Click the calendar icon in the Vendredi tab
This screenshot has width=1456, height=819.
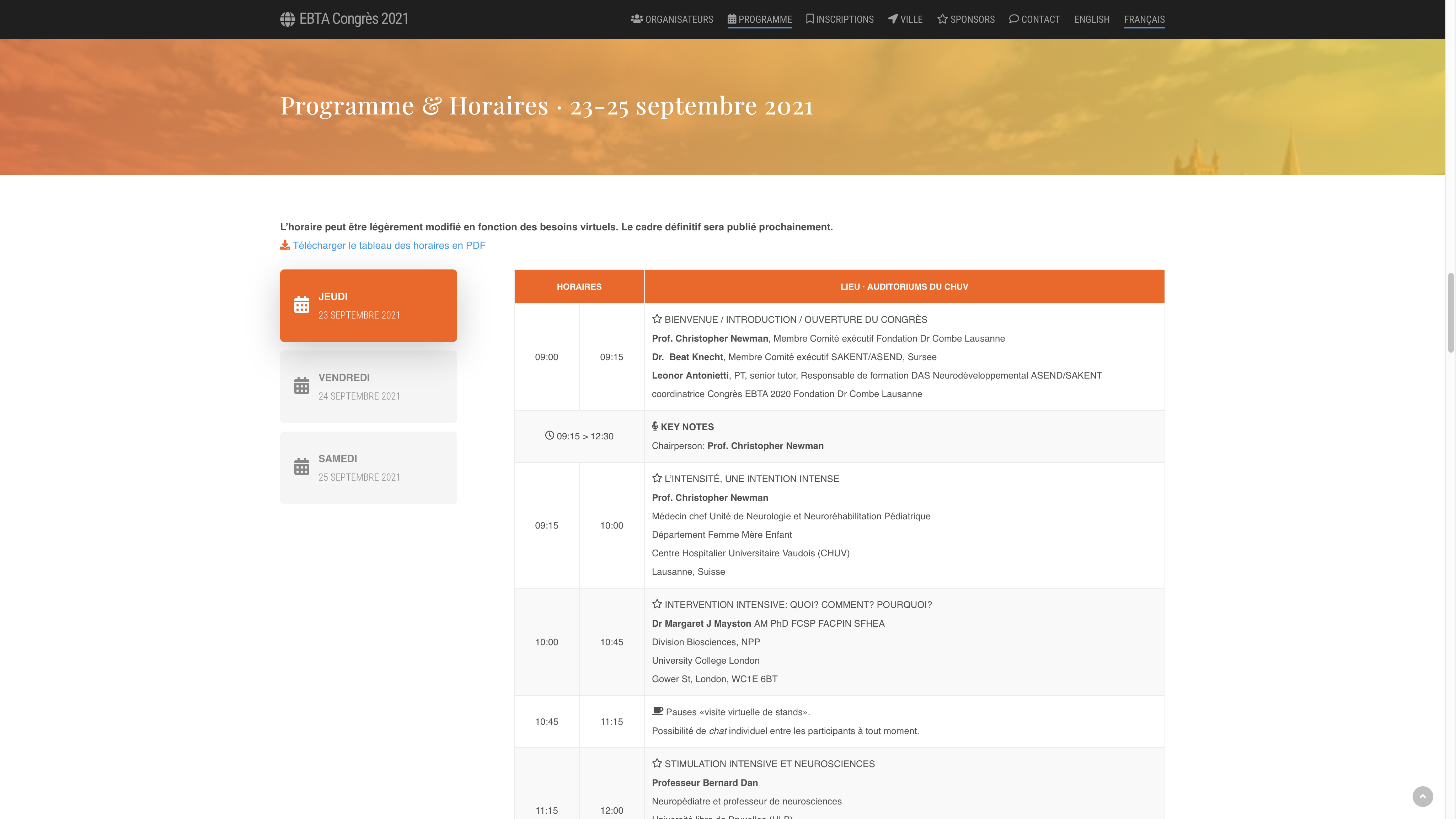pos(301,386)
